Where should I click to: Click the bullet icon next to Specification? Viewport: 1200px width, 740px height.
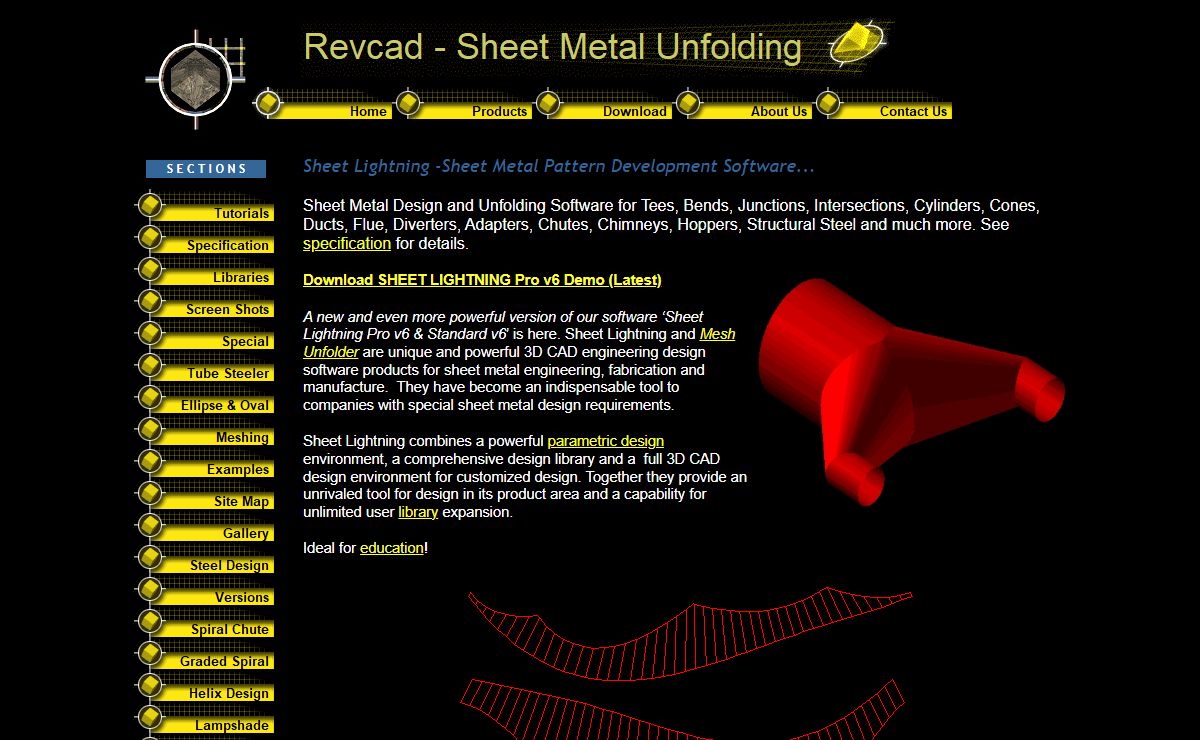pyautogui.click(x=149, y=238)
